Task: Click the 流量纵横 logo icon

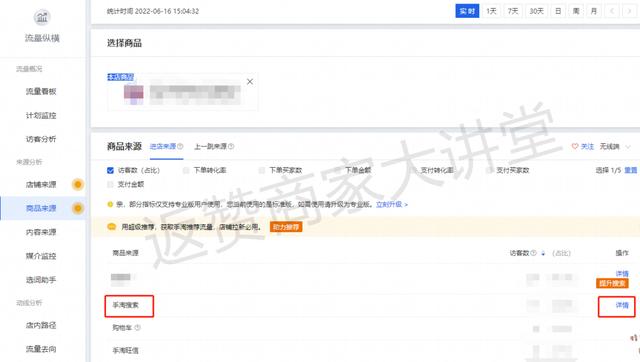Action: (42, 17)
